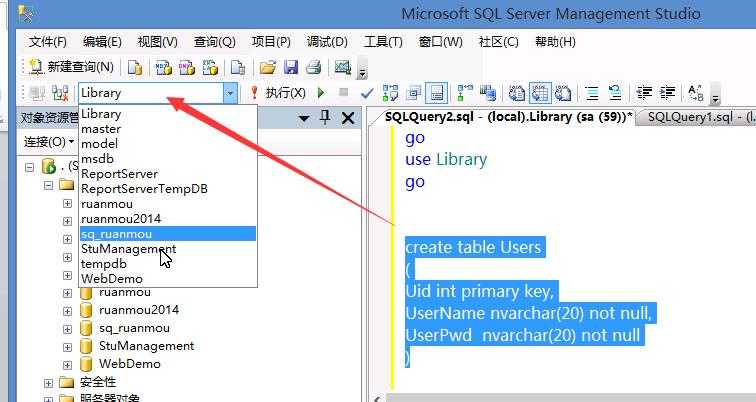The width and height of the screenshot is (756, 402).
Task: Display the estimated execution plan
Action: [x=390, y=93]
